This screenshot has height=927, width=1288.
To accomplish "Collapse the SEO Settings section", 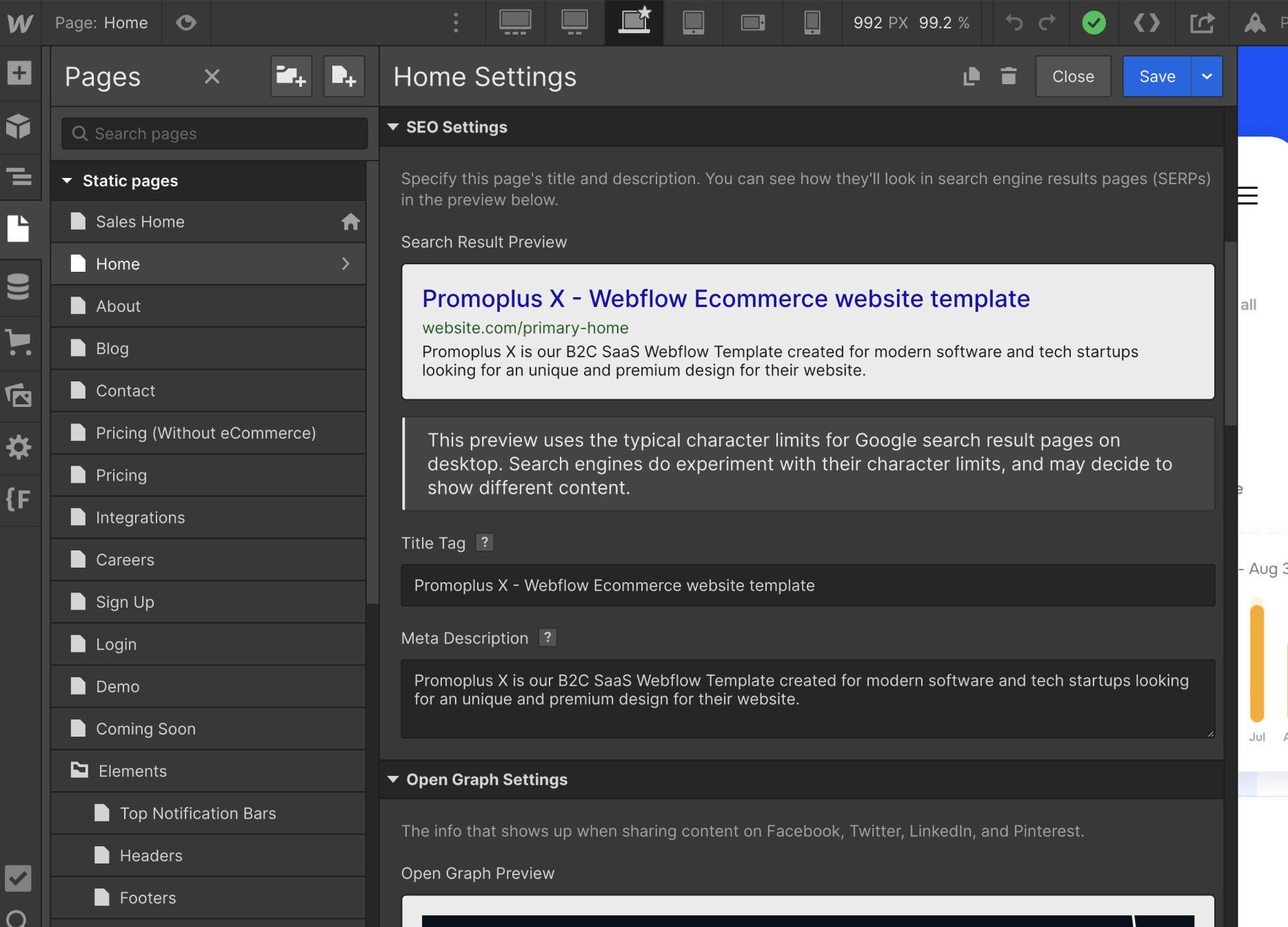I will coord(393,127).
